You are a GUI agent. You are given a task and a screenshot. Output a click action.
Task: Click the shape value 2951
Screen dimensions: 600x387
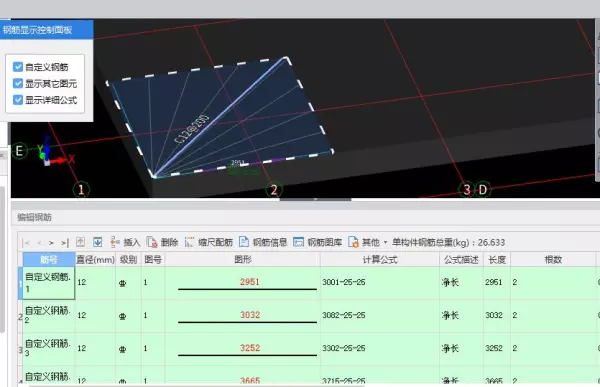pos(250,282)
